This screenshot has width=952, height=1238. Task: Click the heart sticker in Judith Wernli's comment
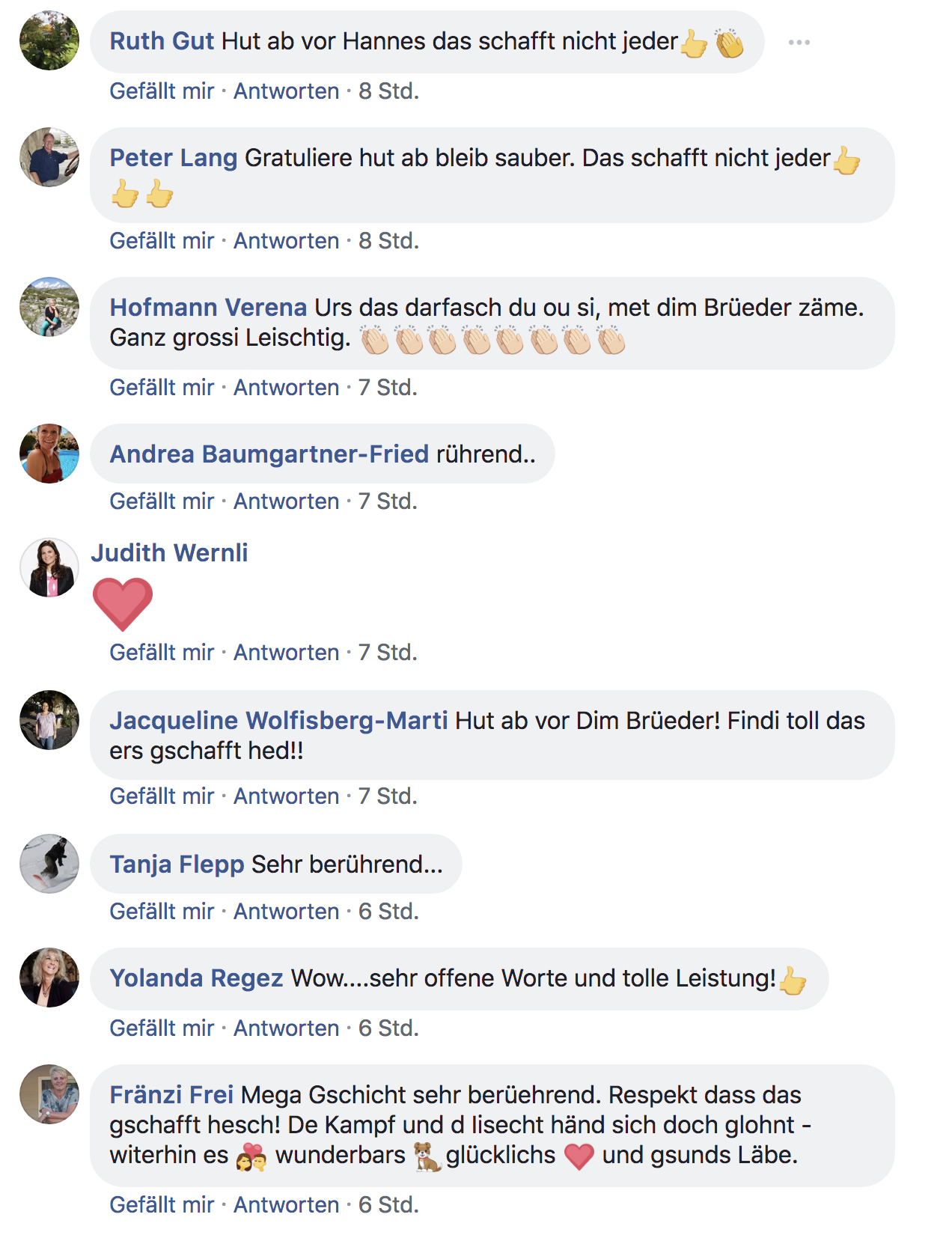point(123,604)
